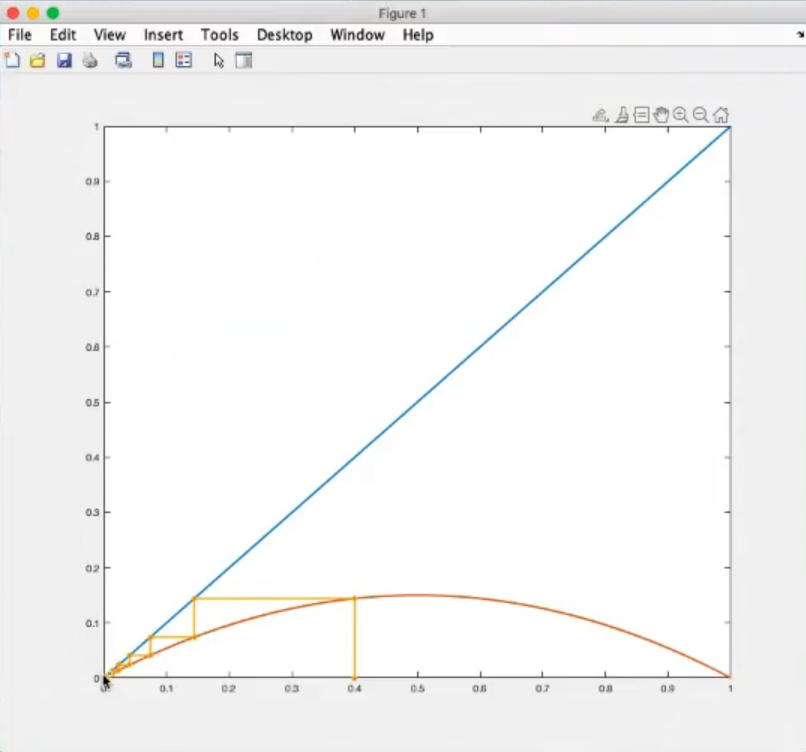
Task: Enable the Zoom In magnifier tool
Action: [x=680, y=115]
